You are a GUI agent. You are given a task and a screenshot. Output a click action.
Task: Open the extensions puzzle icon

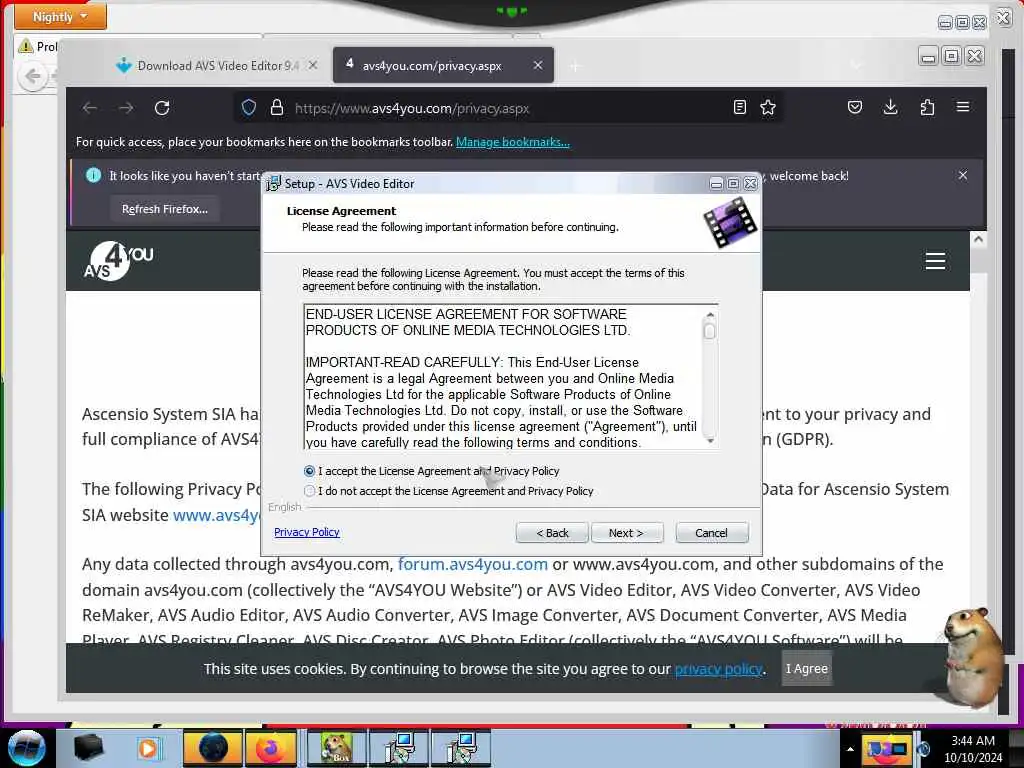pos(927,107)
